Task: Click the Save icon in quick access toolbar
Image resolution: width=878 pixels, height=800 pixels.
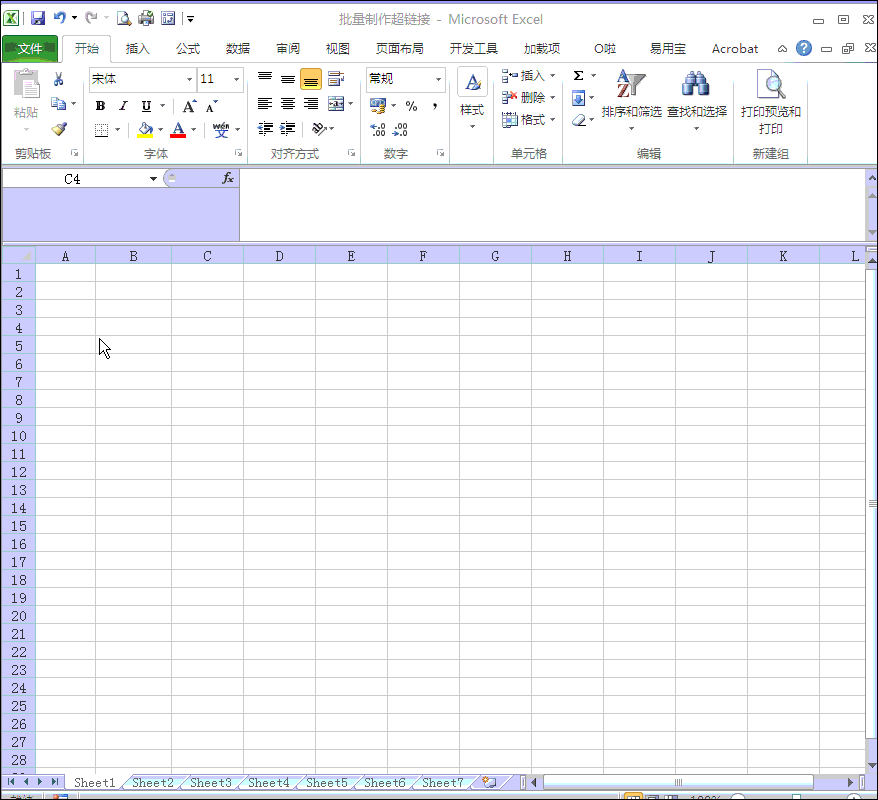Action: point(38,18)
